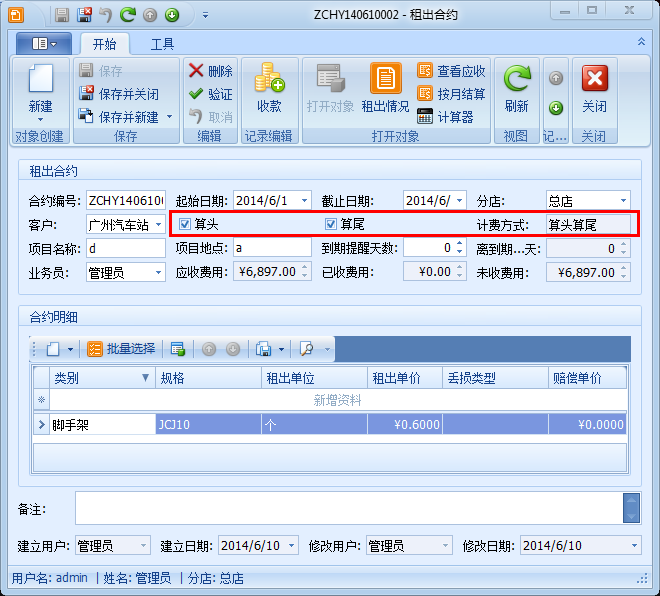The width and height of the screenshot is (660, 596).
Task: Toggle the 算头 checkbox
Action: click(185, 224)
